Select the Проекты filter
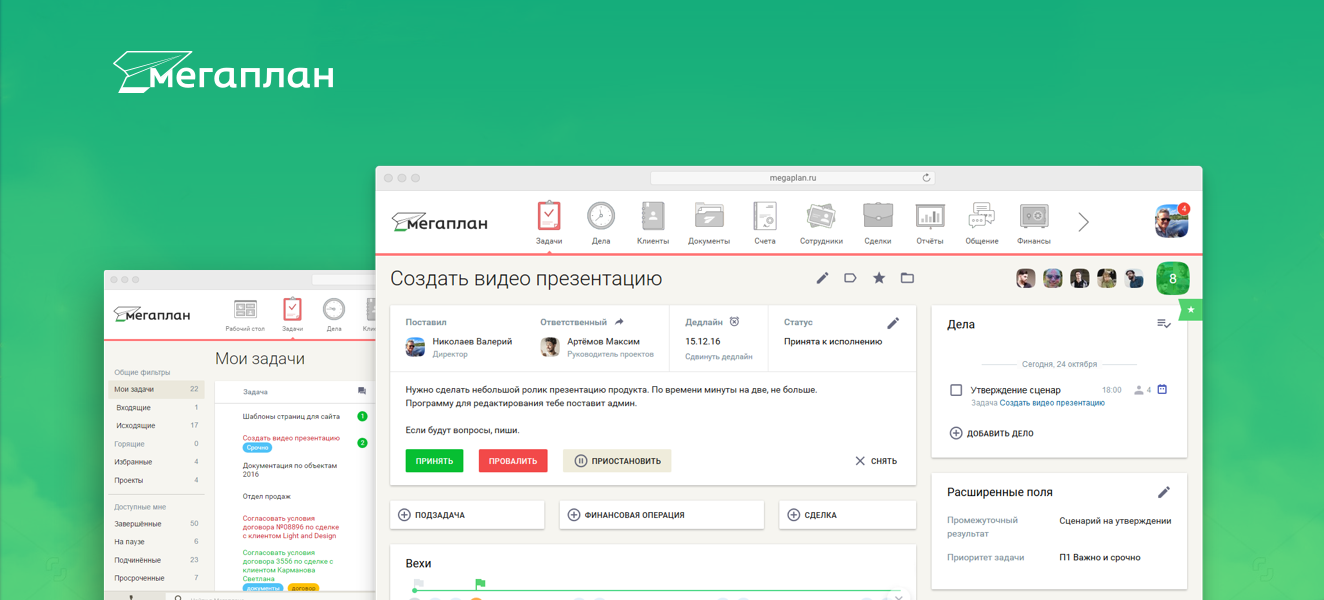The height and width of the screenshot is (600, 1324). (x=156, y=480)
